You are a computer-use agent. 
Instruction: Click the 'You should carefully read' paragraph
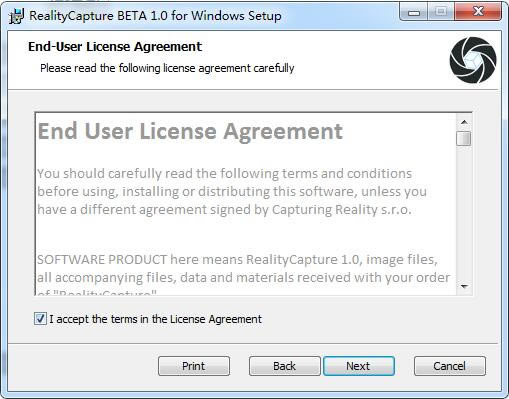(x=232, y=192)
